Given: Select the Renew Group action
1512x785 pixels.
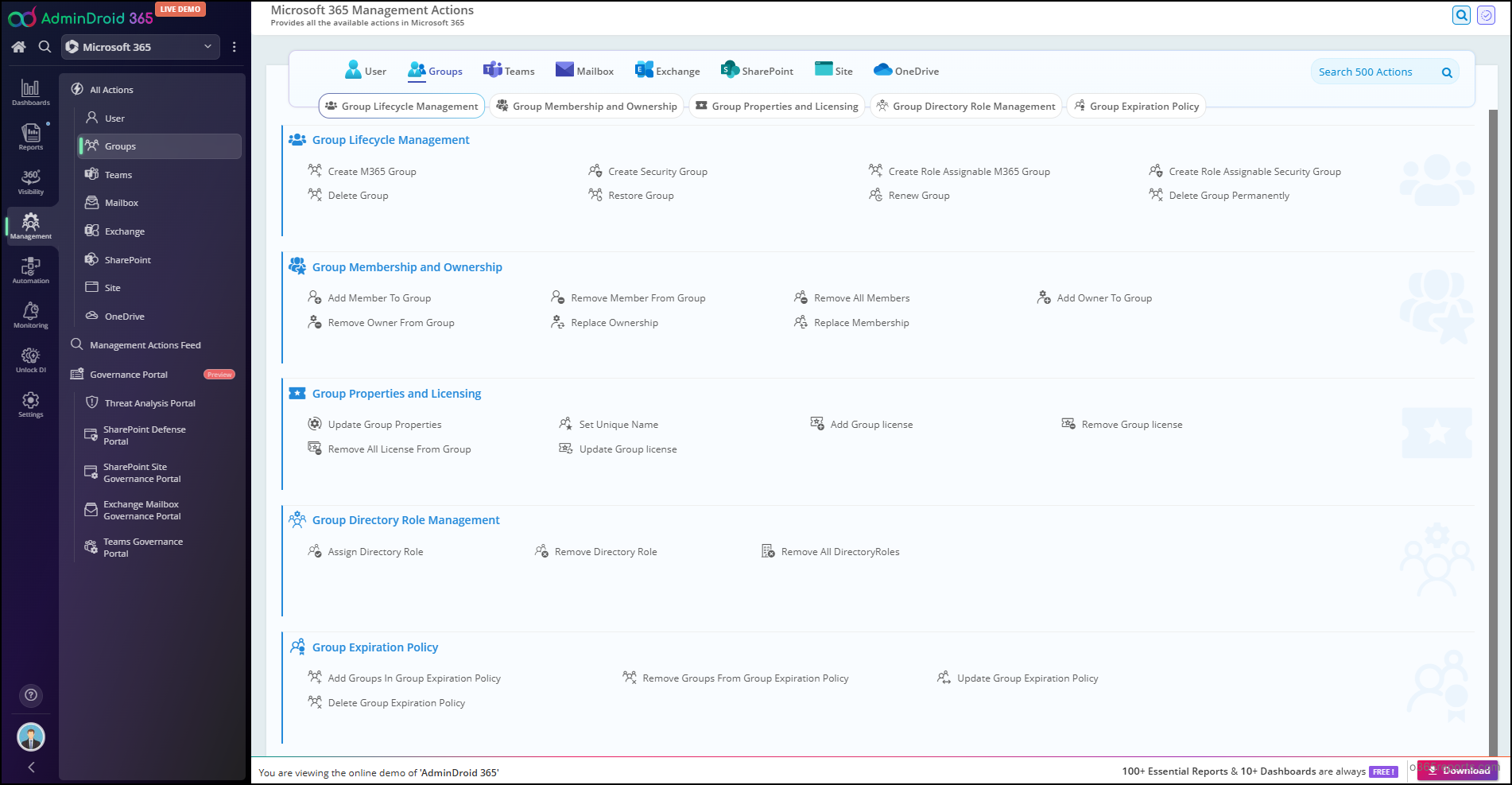Looking at the screenshot, I should pos(919,195).
